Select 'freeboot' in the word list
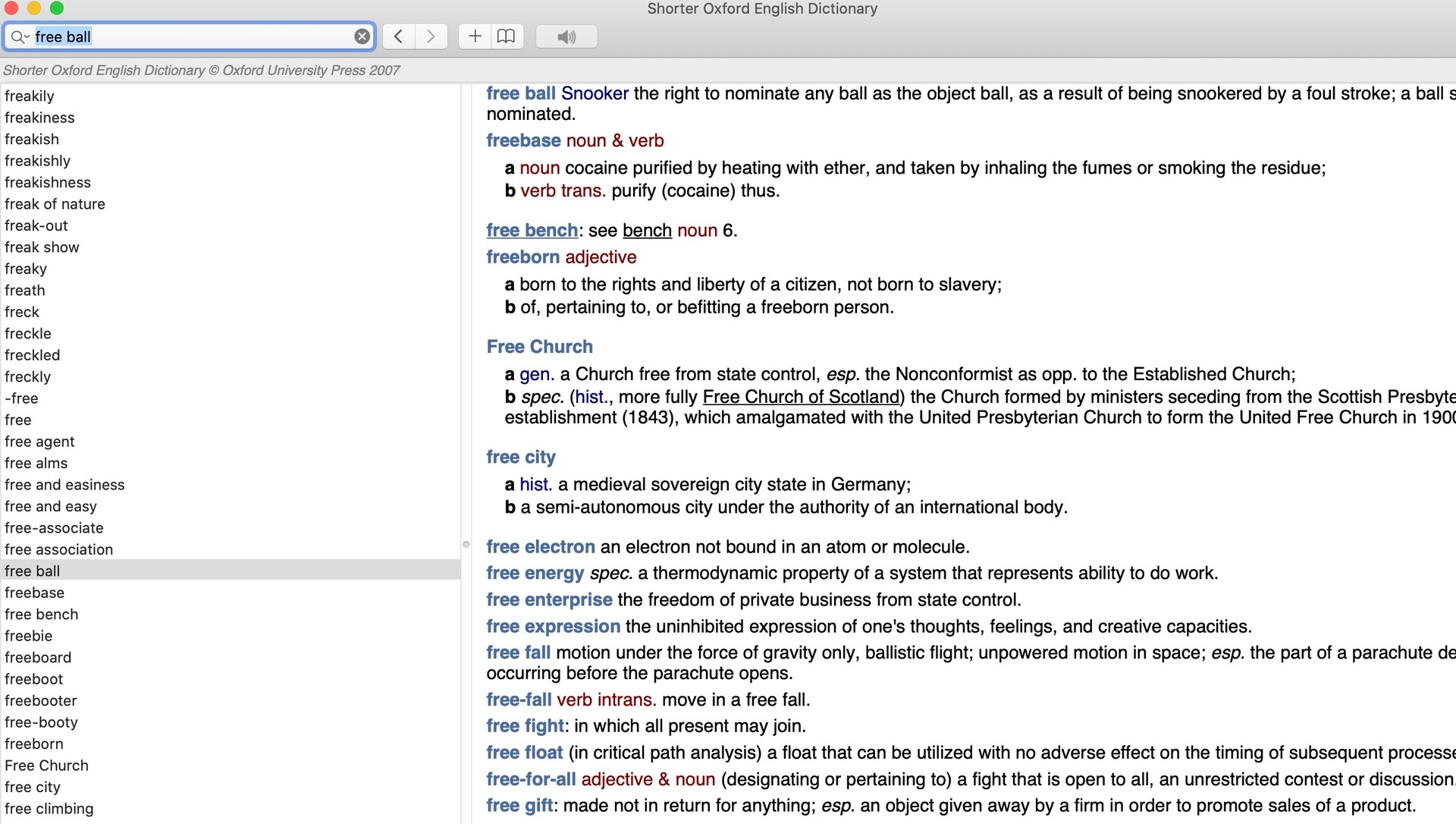 pyautogui.click(x=231, y=680)
